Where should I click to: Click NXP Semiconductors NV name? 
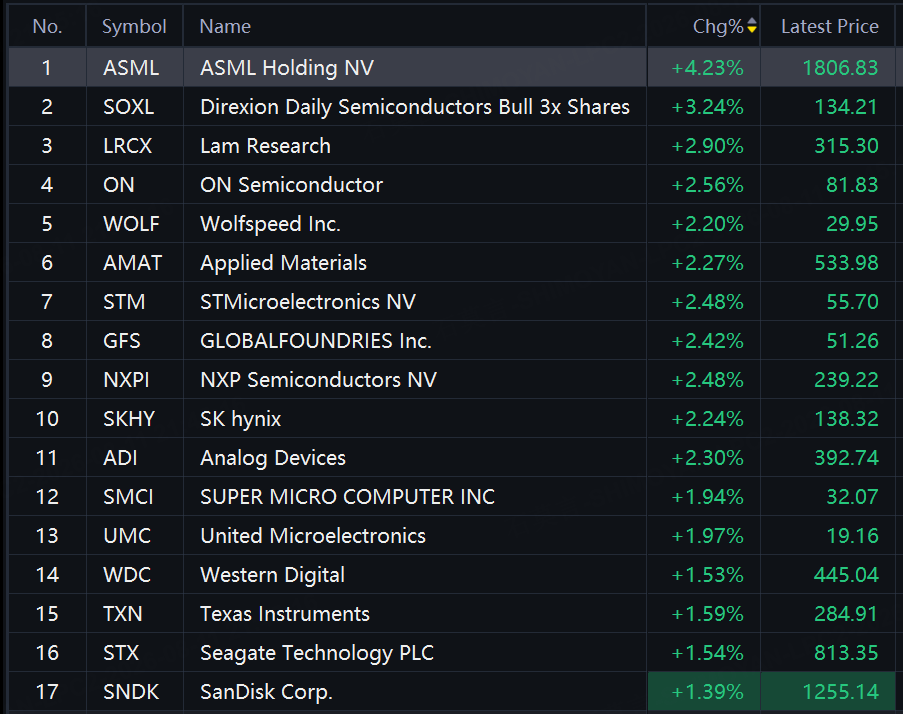point(318,379)
